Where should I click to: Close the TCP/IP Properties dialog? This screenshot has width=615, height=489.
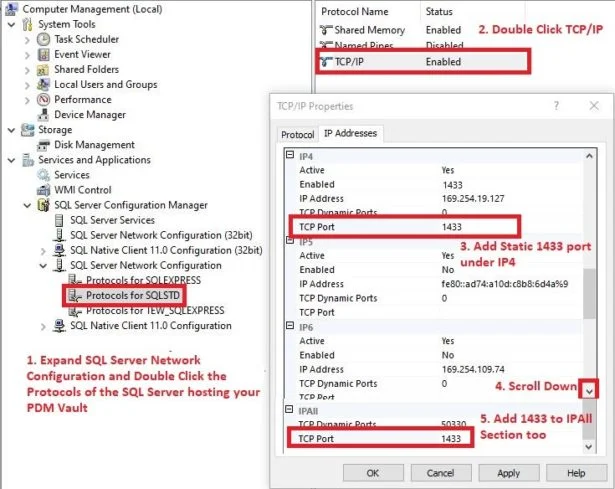click(594, 105)
